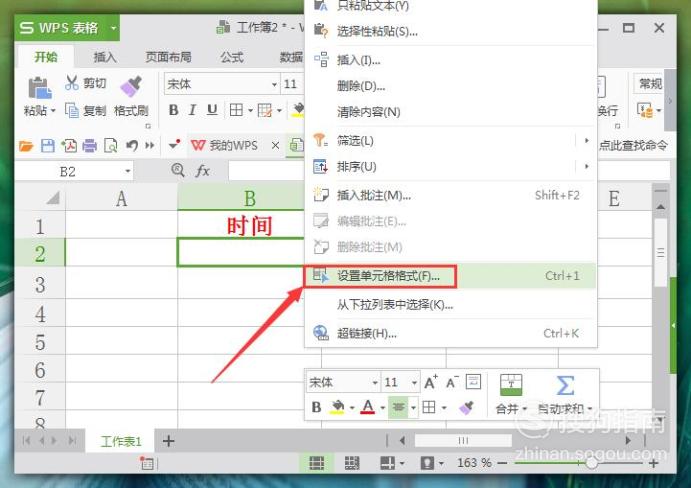Click the Save disk icon
This screenshot has width=691, height=488.
[48, 145]
